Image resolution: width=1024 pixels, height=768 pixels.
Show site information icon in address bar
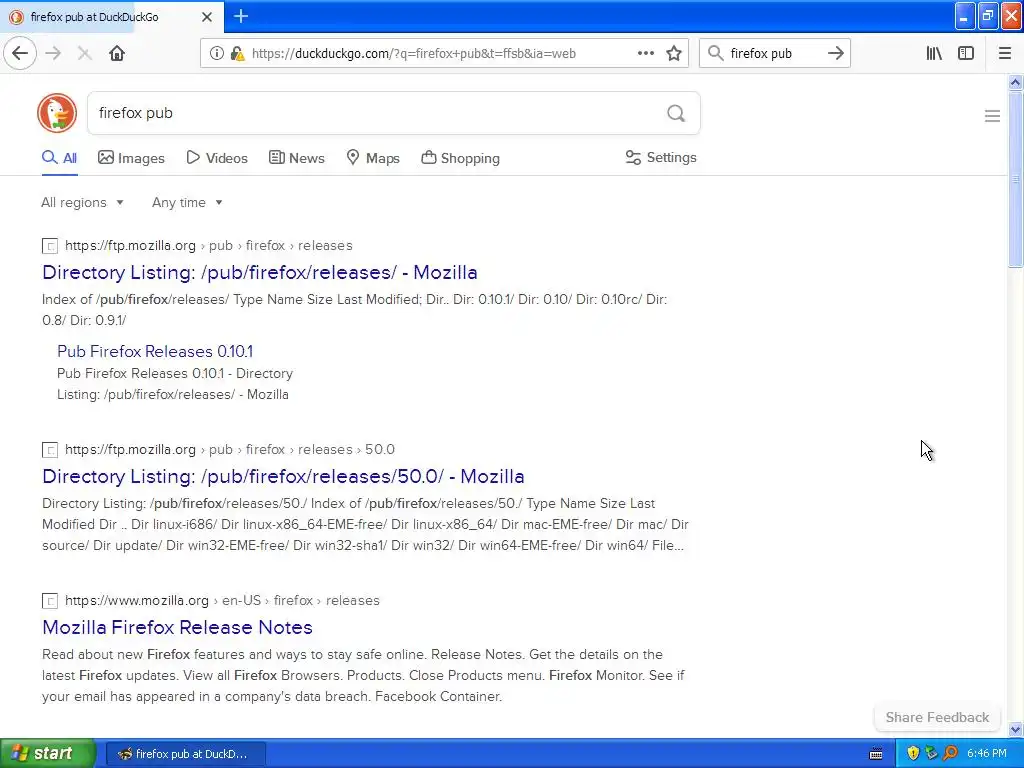click(x=216, y=54)
